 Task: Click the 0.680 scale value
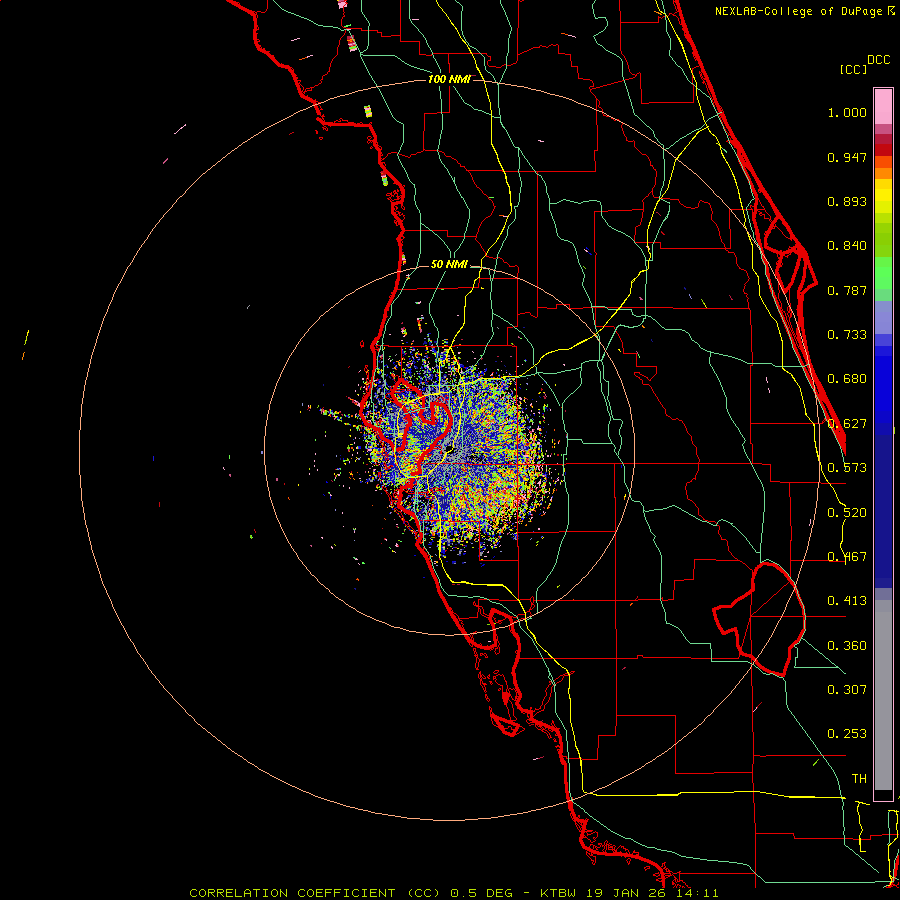pyautogui.click(x=847, y=379)
